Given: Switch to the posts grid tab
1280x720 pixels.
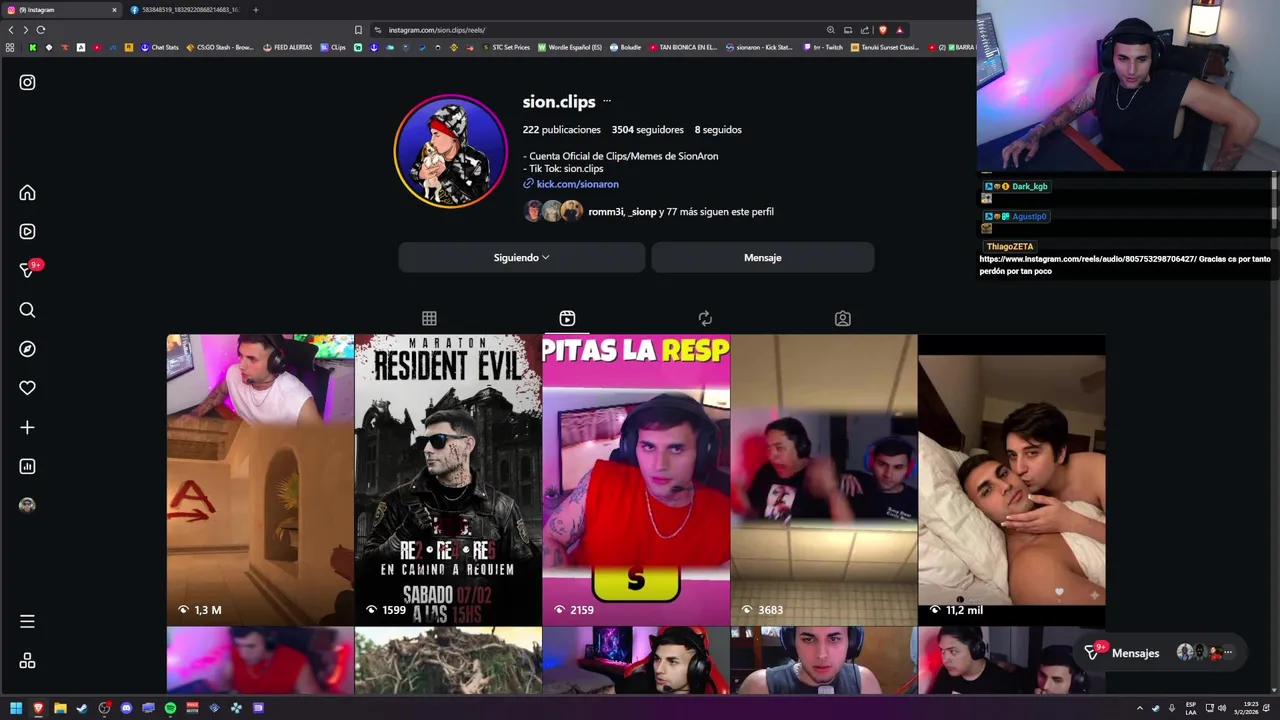Looking at the screenshot, I should click(429, 318).
